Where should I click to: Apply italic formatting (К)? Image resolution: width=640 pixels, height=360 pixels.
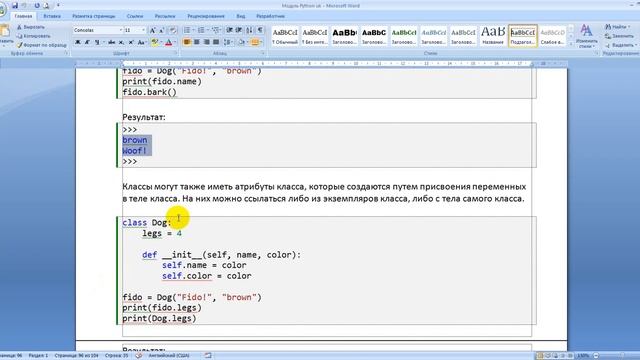click(x=87, y=42)
